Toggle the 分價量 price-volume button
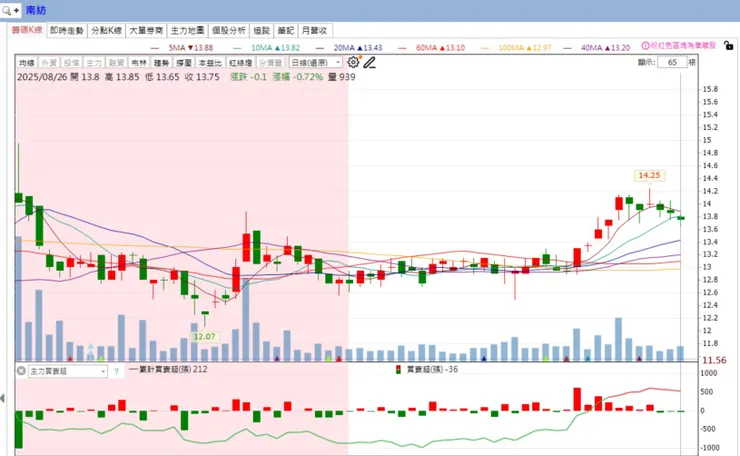Screen dimensions: 740x456 pyautogui.click(x=271, y=63)
